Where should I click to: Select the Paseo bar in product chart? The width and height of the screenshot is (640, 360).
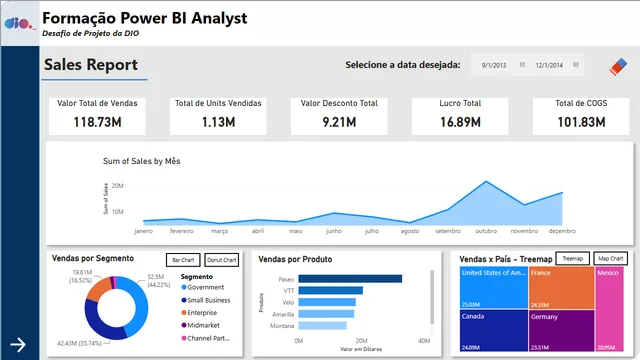pyautogui.click(x=350, y=279)
